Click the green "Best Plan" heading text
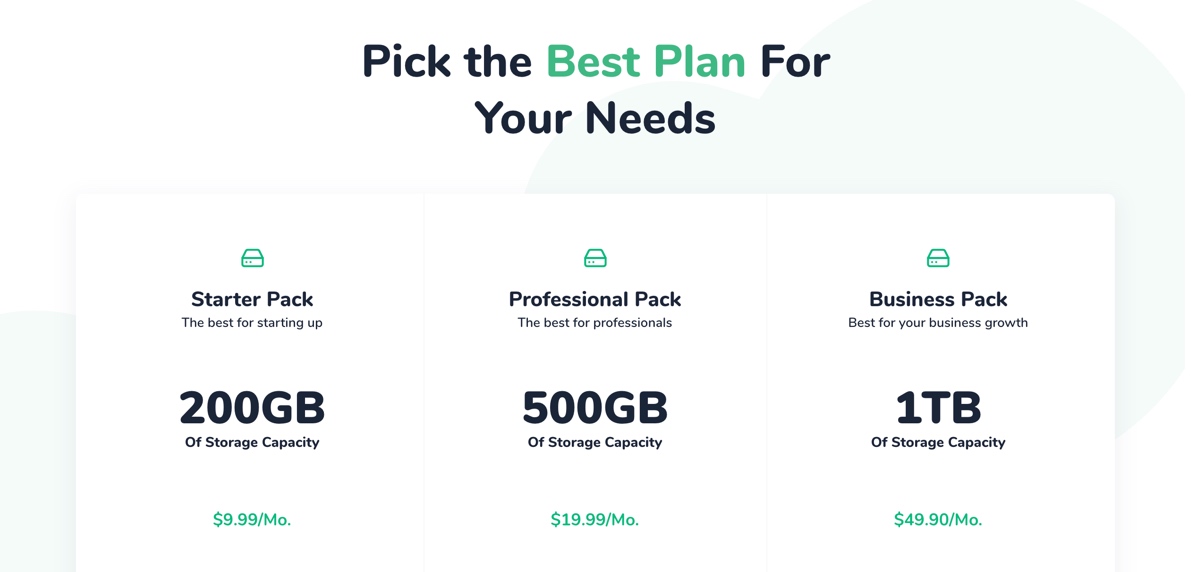The height and width of the screenshot is (572, 1191). pyautogui.click(x=646, y=62)
